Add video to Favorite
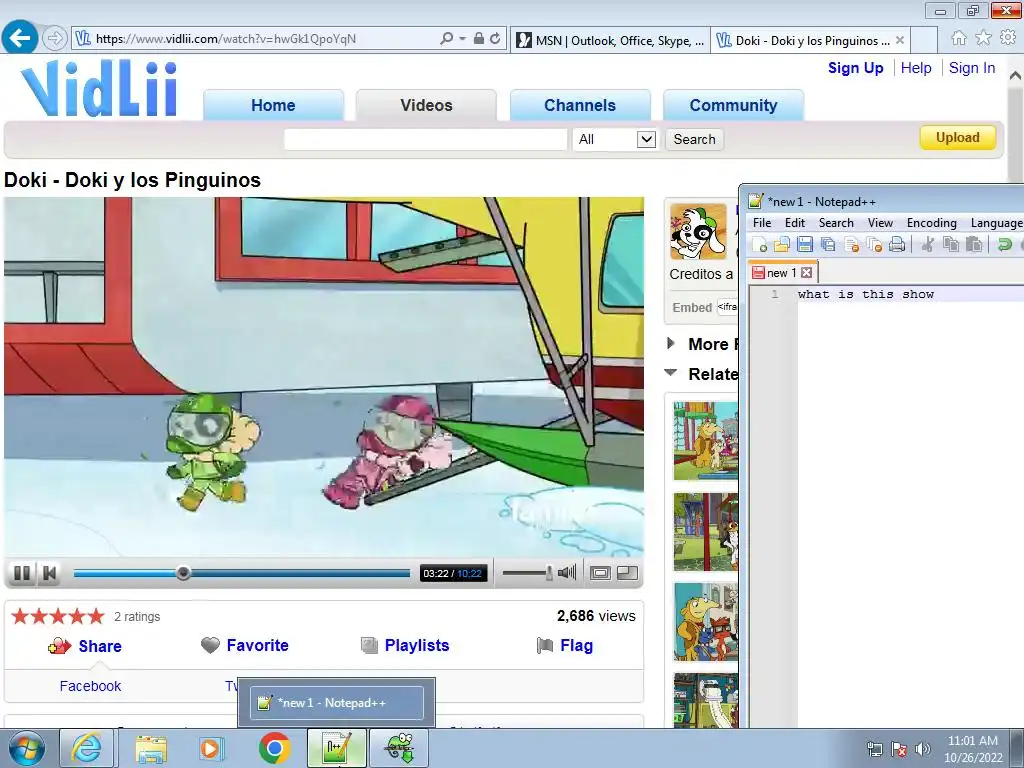 click(x=244, y=645)
